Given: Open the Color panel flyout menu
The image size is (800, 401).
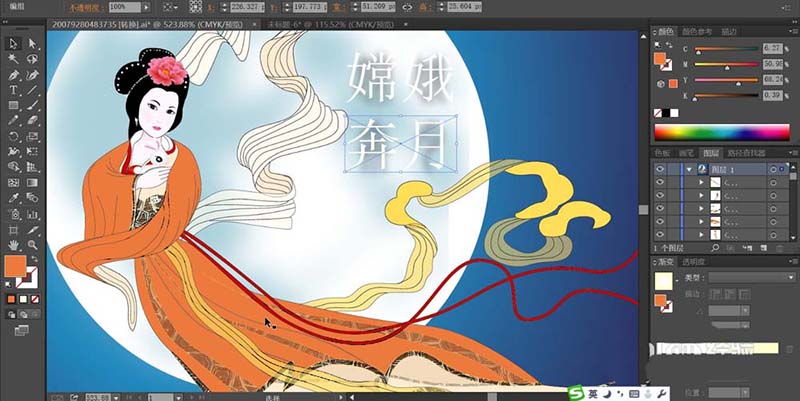Looking at the screenshot, I should 792,32.
